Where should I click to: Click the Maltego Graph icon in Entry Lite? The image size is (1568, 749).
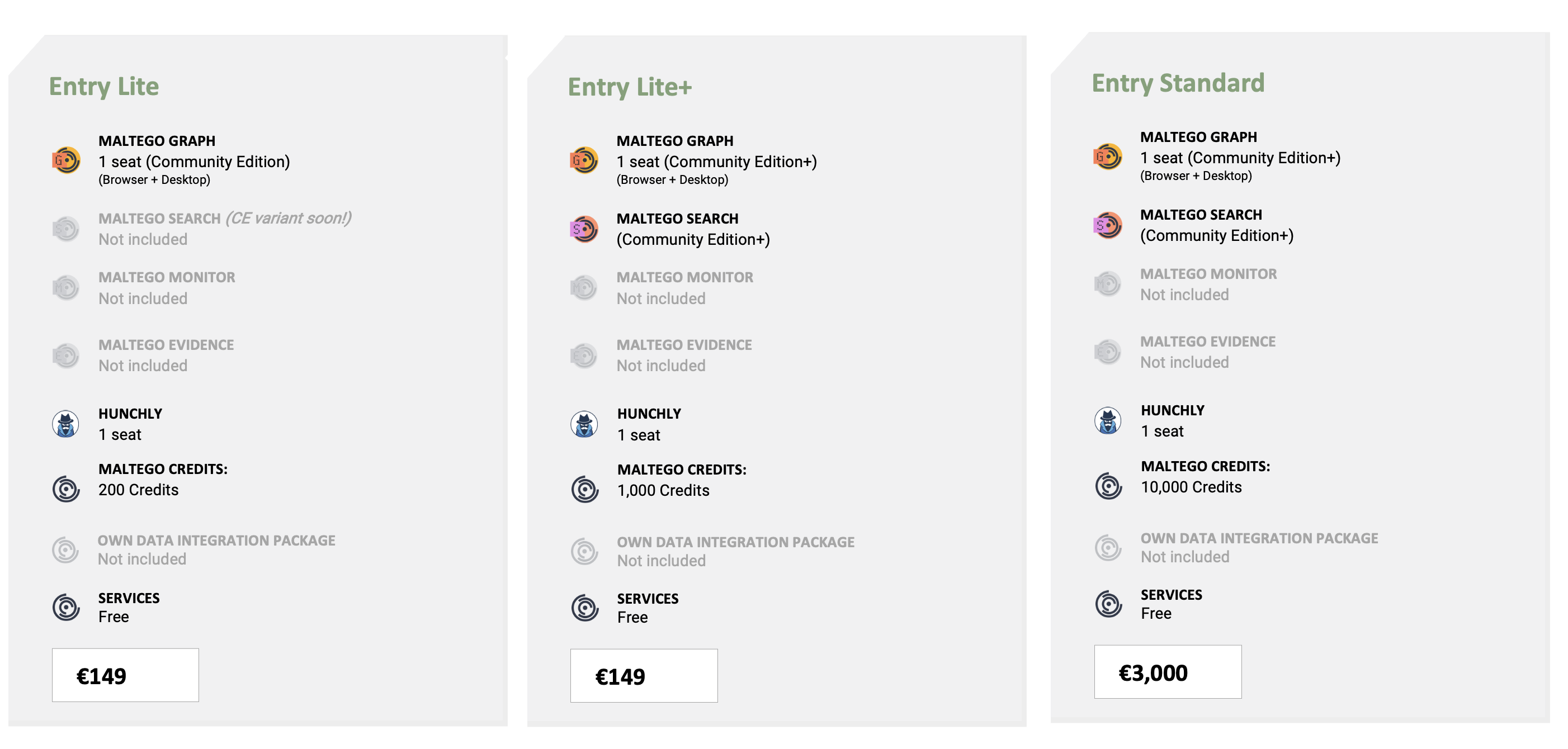point(66,160)
